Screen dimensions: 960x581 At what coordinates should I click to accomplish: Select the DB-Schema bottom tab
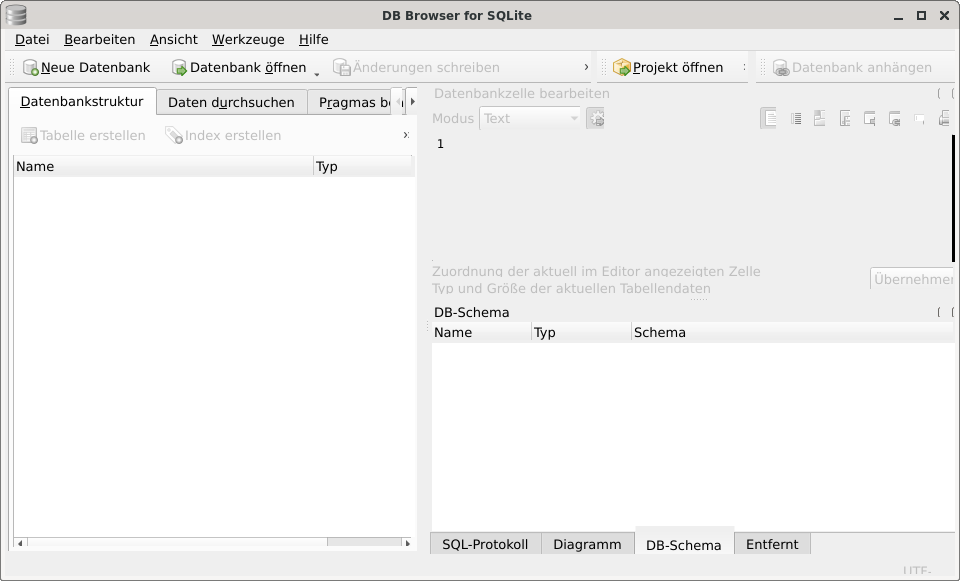[684, 545]
